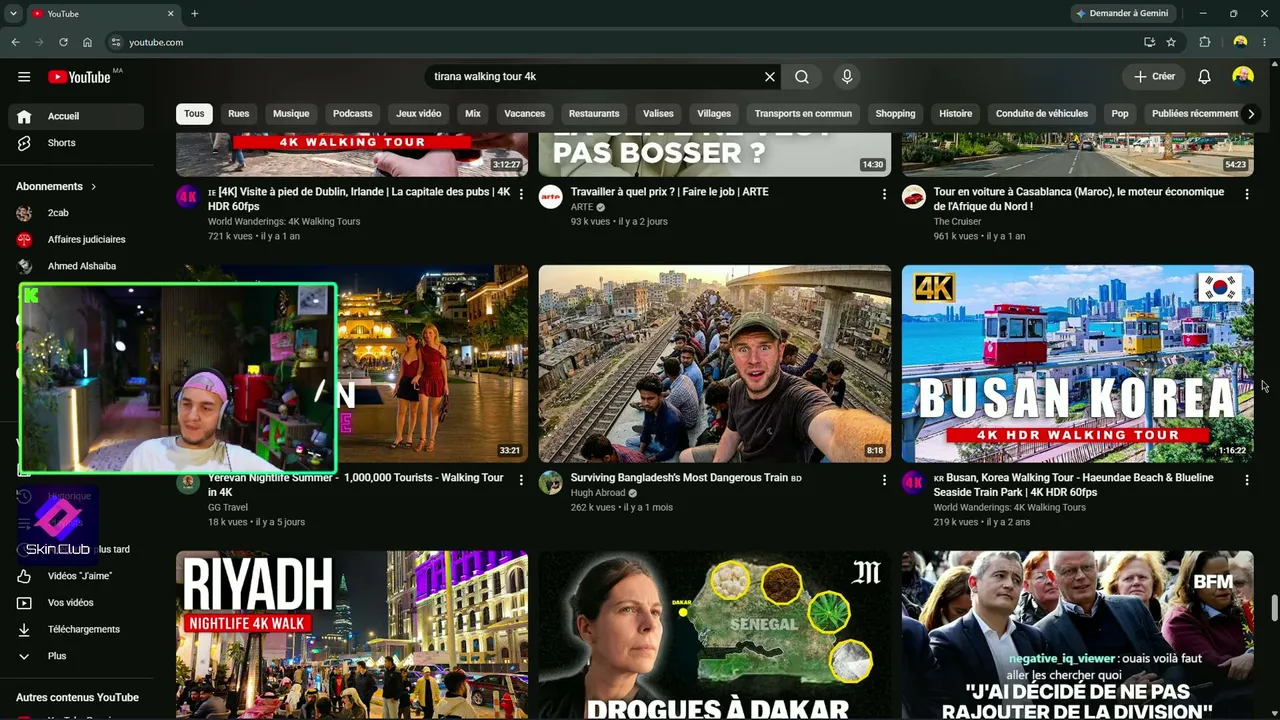The image size is (1280, 720).
Task: Start voice search with the microphone
Action: pyautogui.click(x=847, y=77)
